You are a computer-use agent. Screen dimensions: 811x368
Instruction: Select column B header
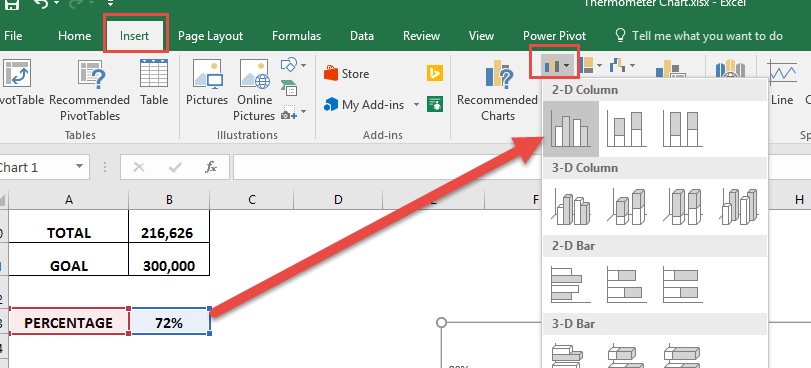[x=169, y=200]
